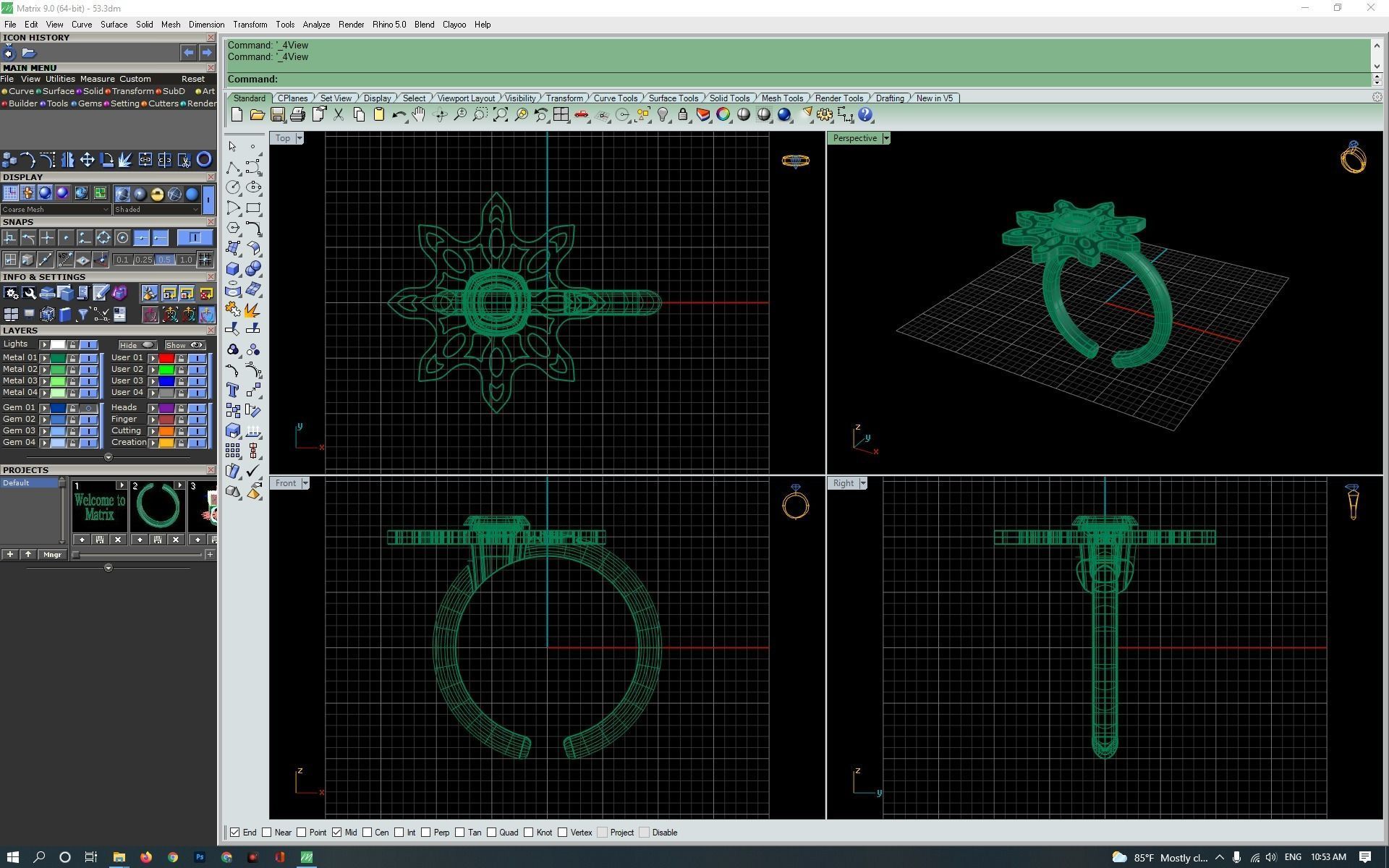Select the Polyline tool in left sidebar
This screenshot has width=1389, height=868.
point(233,167)
